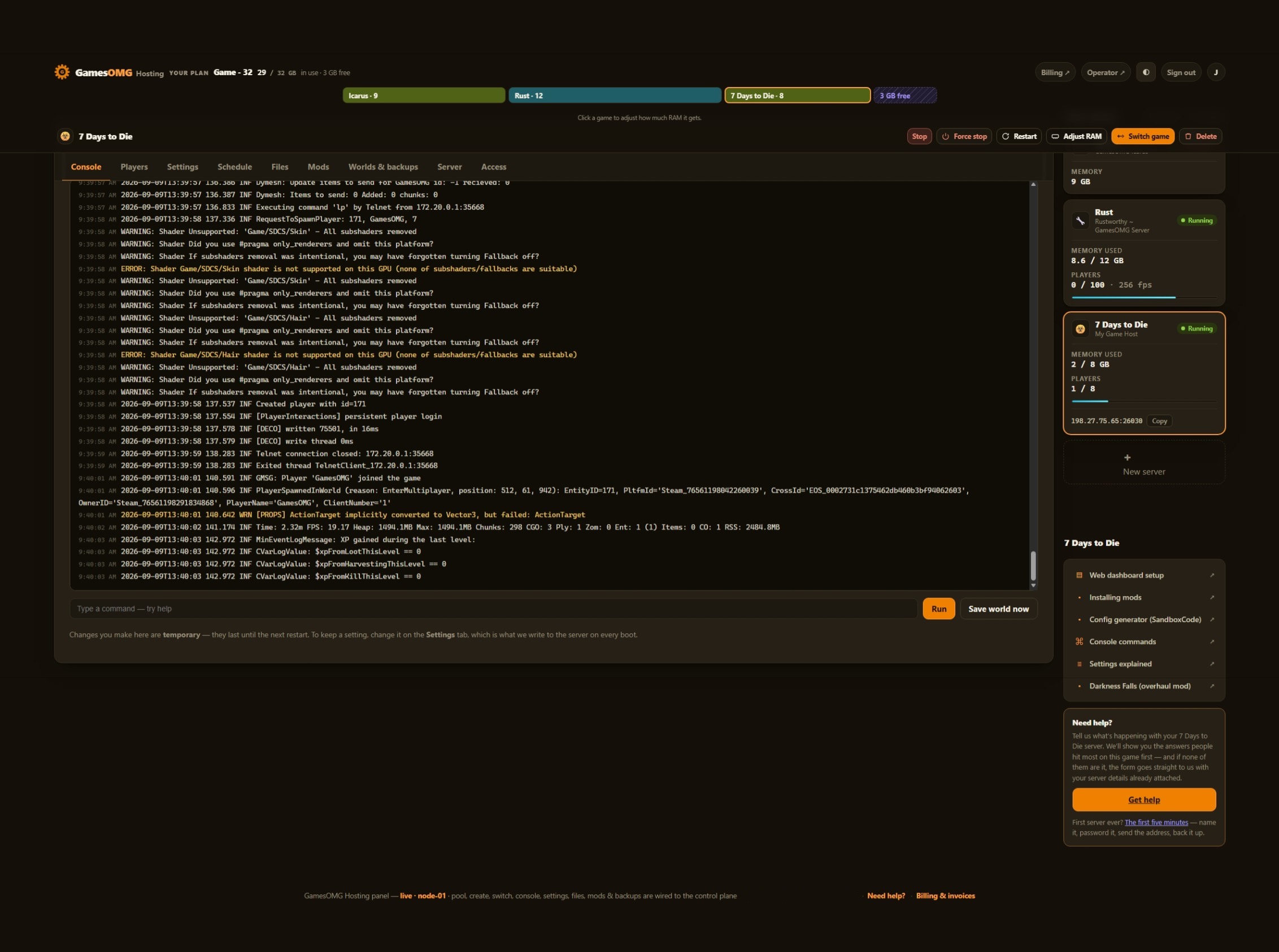The image size is (1279, 952).
Task: Click the 7 Days to Die server card icon
Action: click(1080, 329)
